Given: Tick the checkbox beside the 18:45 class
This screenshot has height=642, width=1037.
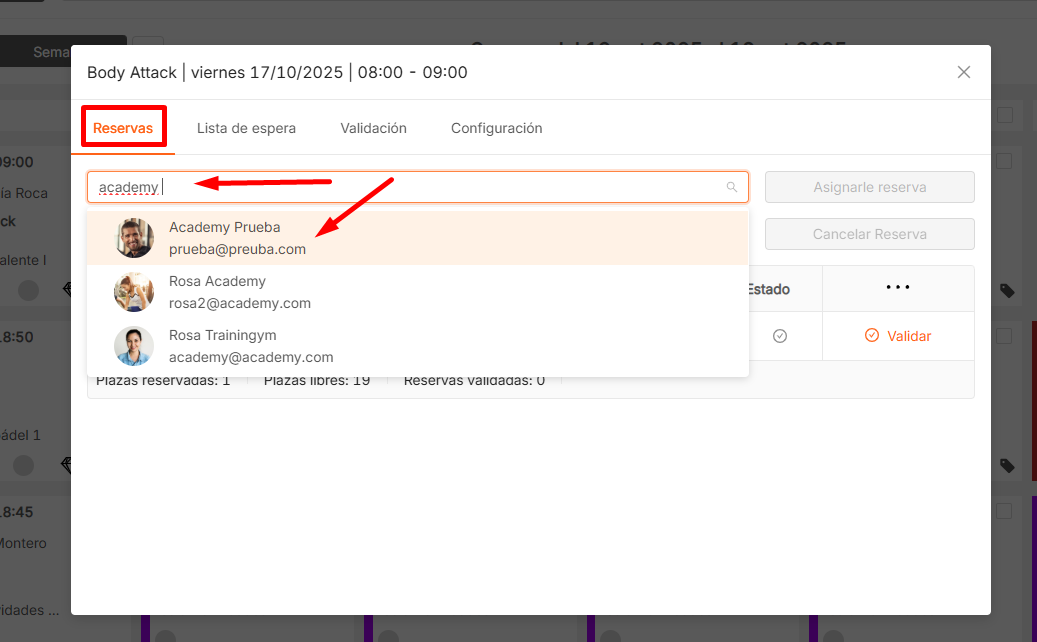Looking at the screenshot, I should pos(1004,512).
